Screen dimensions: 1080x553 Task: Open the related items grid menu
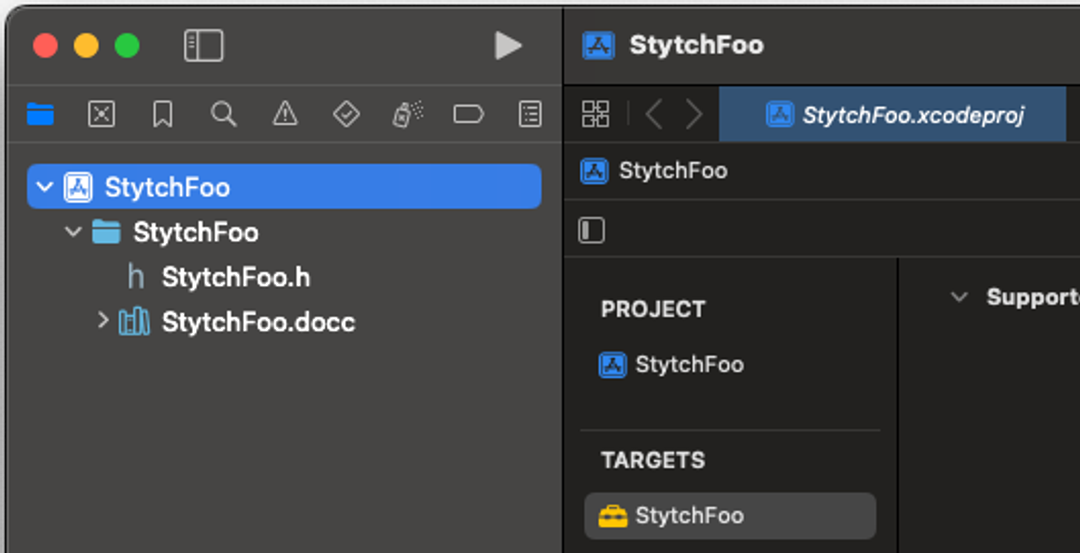tap(595, 114)
